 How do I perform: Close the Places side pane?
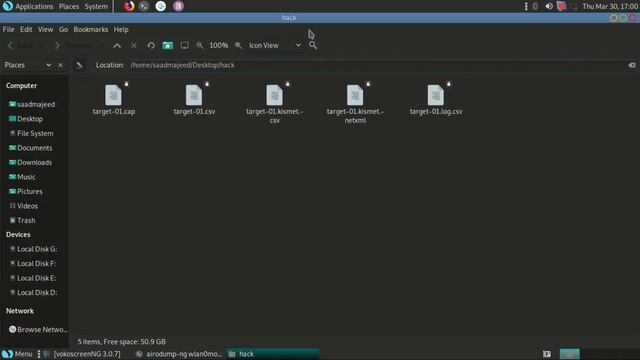coord(60,65)
